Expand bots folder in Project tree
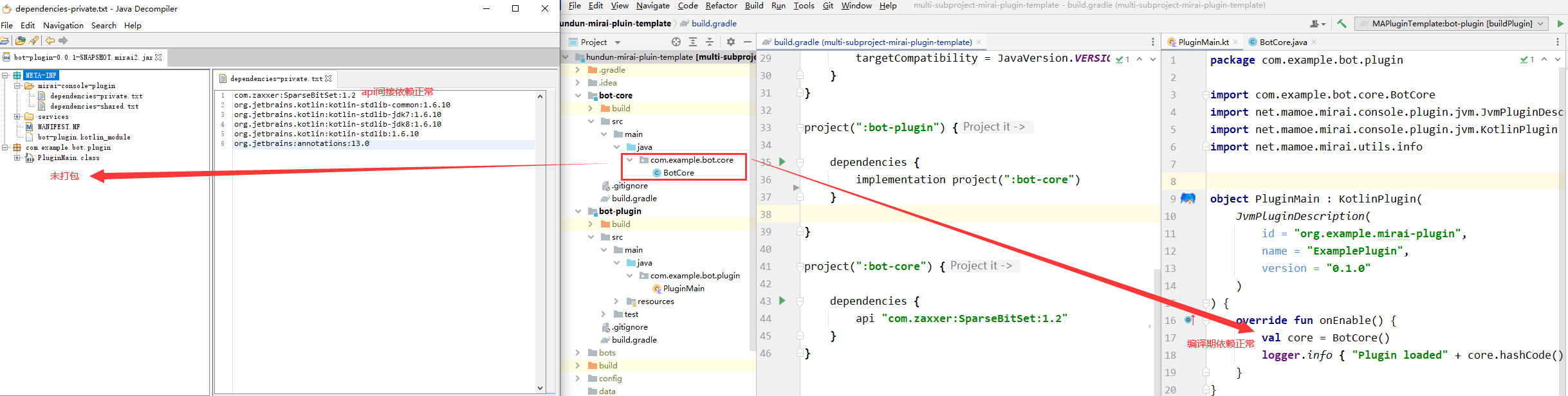1568x396 pixels. pos(578,353)
